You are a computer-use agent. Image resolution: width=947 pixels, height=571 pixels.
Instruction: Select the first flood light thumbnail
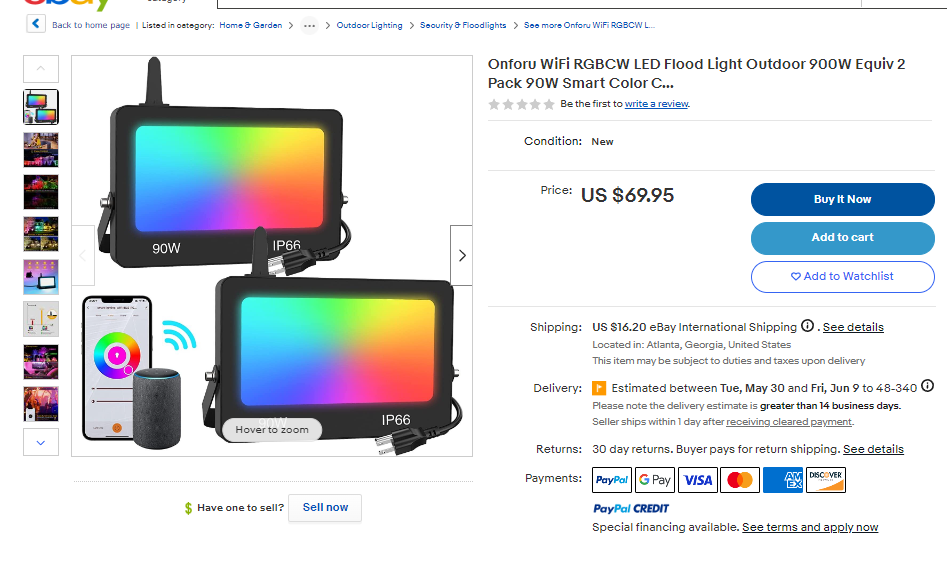click(41, 107)
